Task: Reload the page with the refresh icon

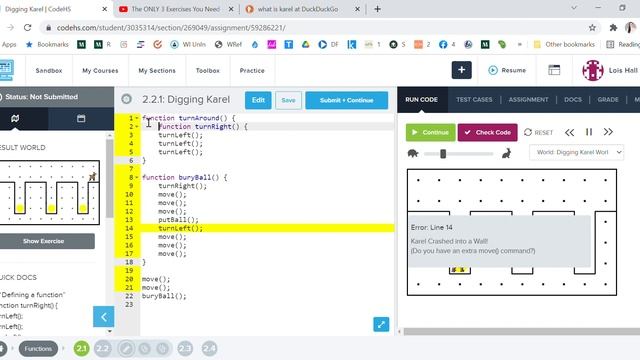Action: 27,28
